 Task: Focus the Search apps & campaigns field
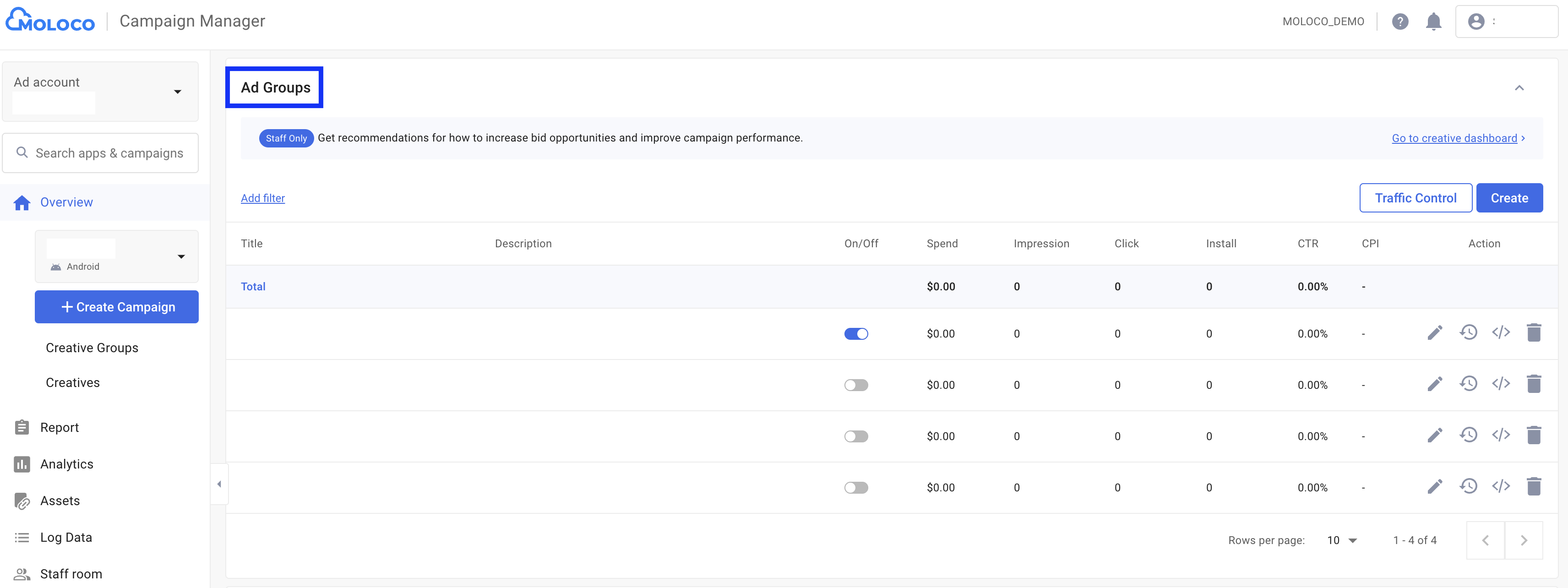coord(109,153)
